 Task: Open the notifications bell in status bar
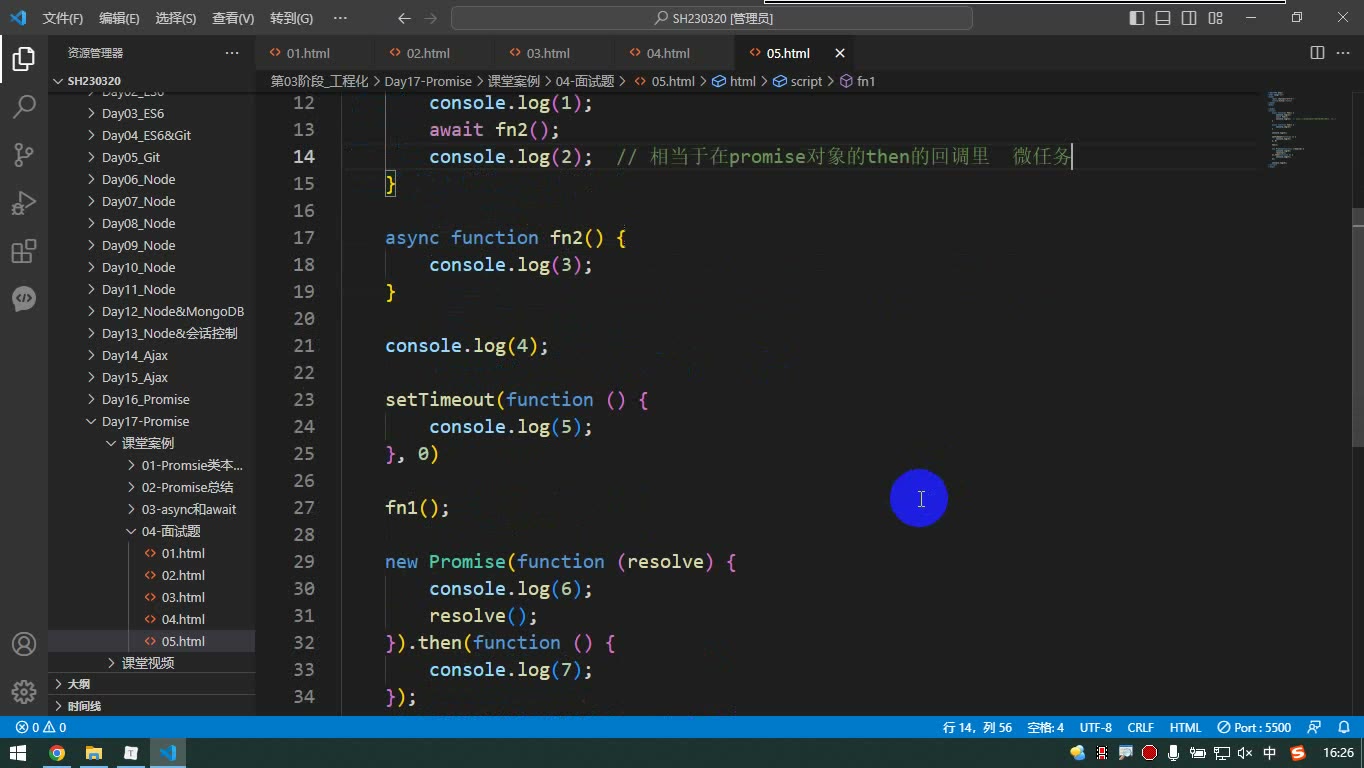point(1343,727)
